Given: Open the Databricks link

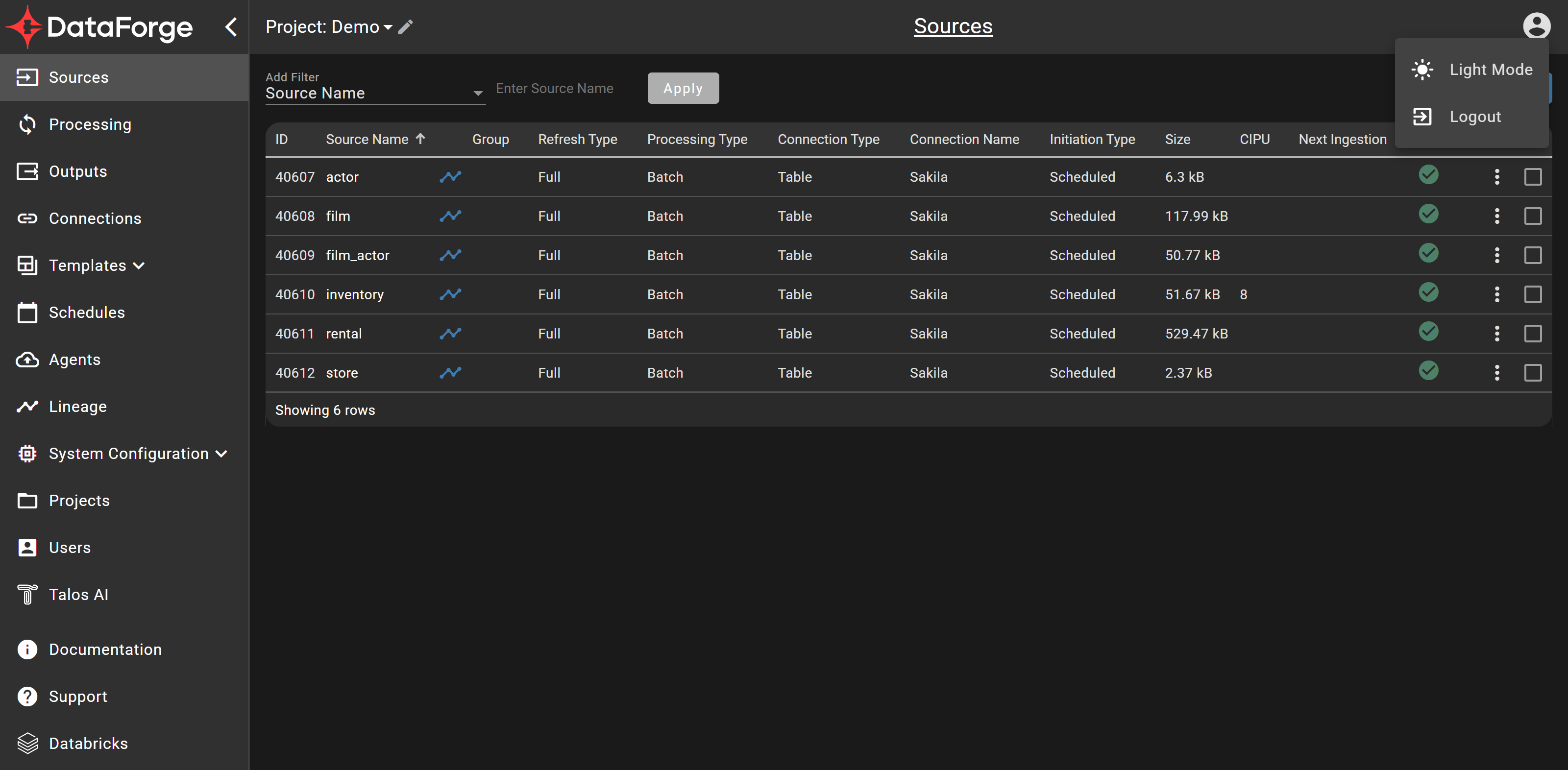Looking at the screenshot, I should [124, 743].
